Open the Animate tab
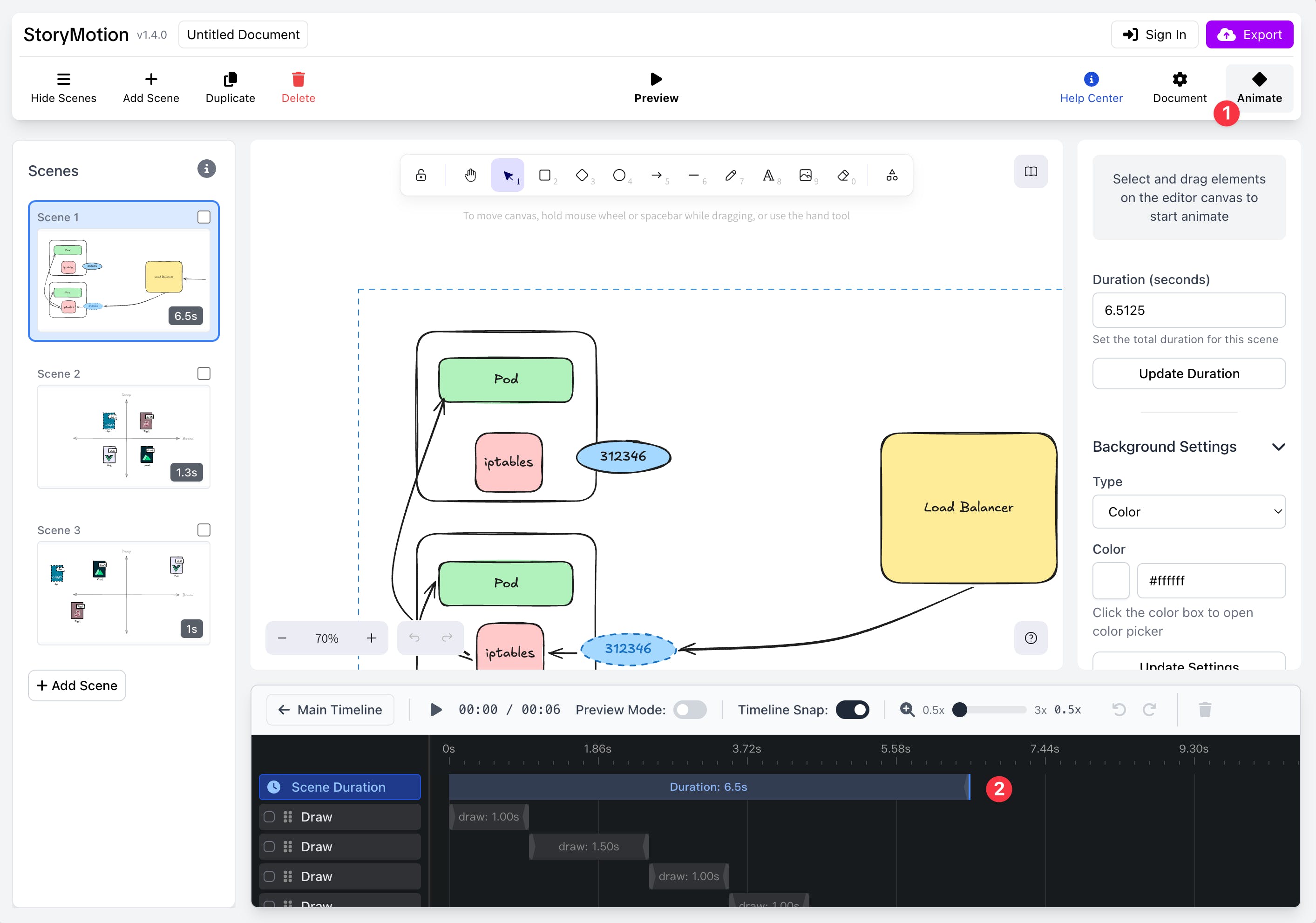This screenshot has width=1316, height=923. [1259, 88]
